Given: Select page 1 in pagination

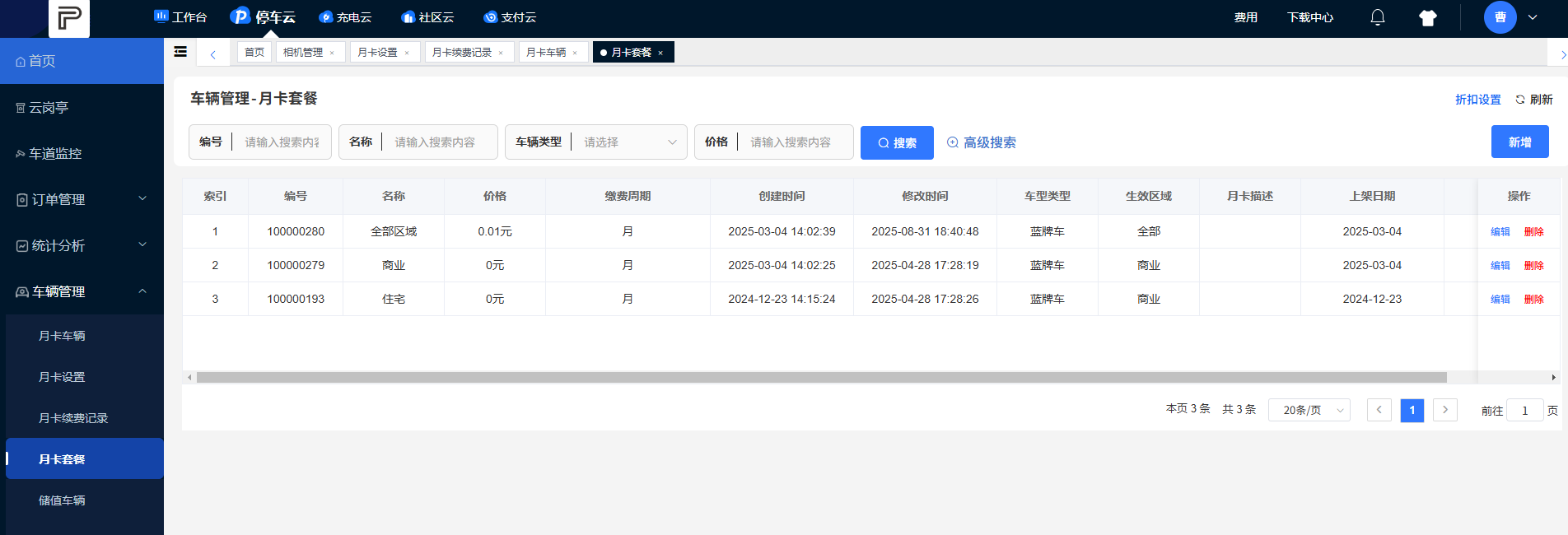Looking at the screenshot, I should tap(1412, 410).
